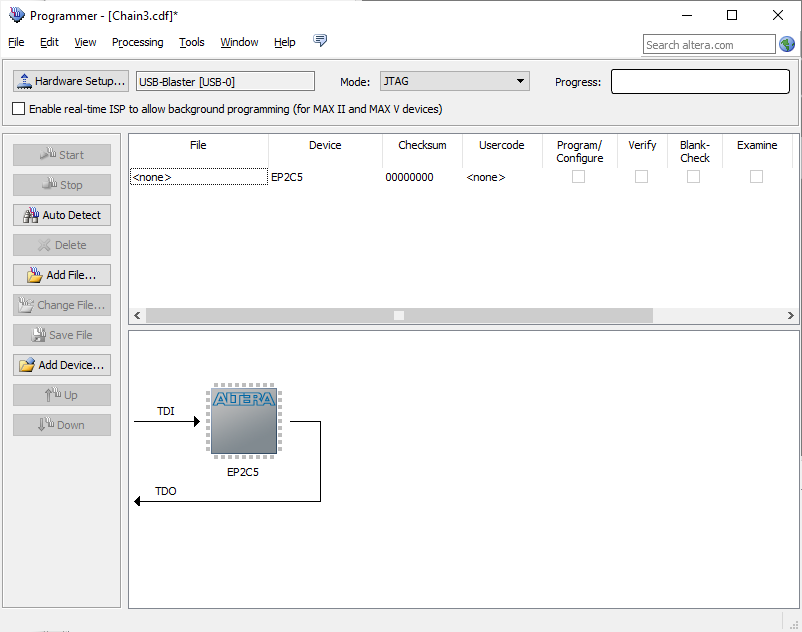802x632 pixels.
Task: Maximize the Programmer window
Action: [732, 15]
